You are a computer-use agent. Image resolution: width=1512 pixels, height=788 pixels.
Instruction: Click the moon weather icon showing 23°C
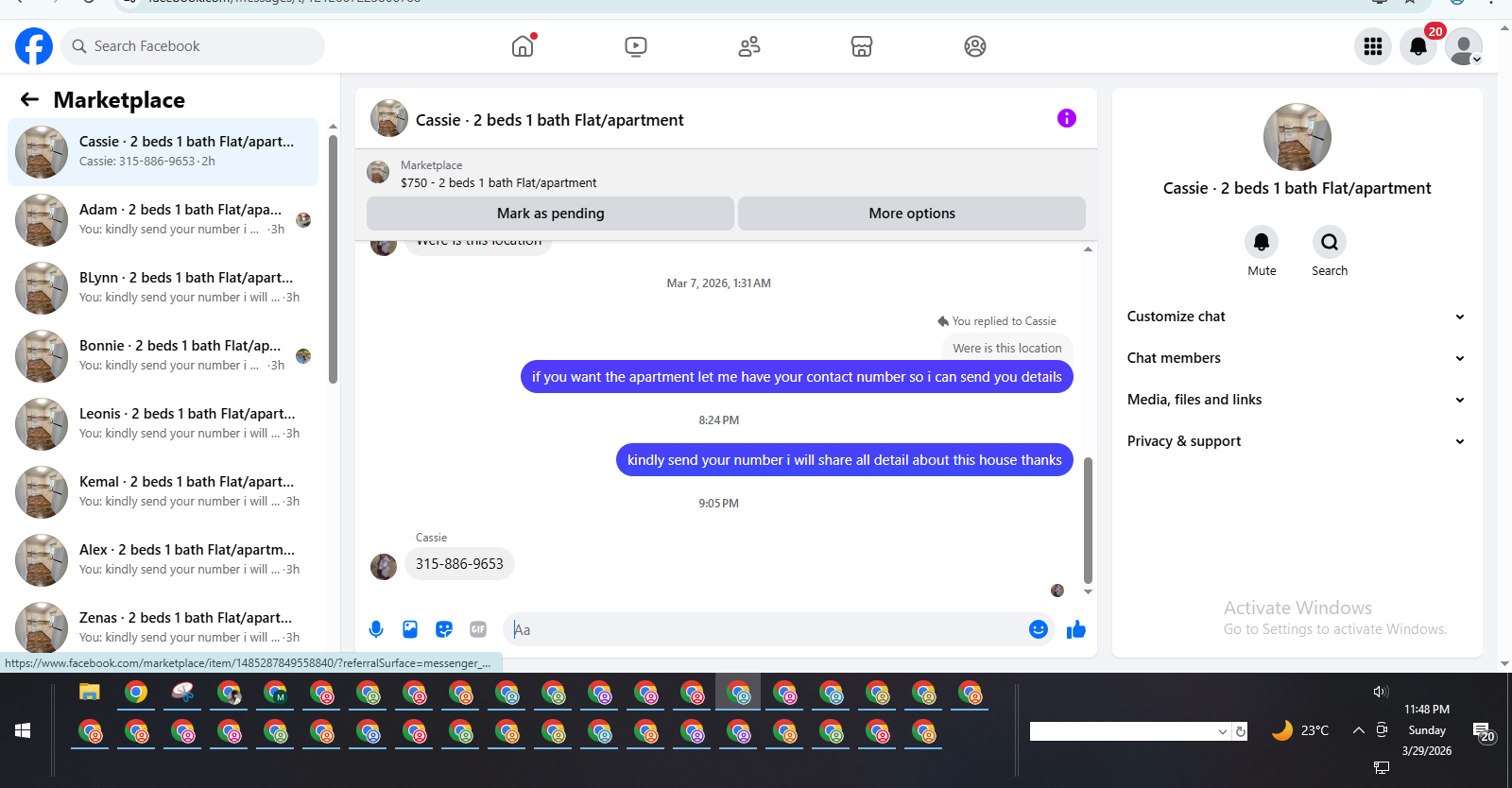coord(1281,730)
